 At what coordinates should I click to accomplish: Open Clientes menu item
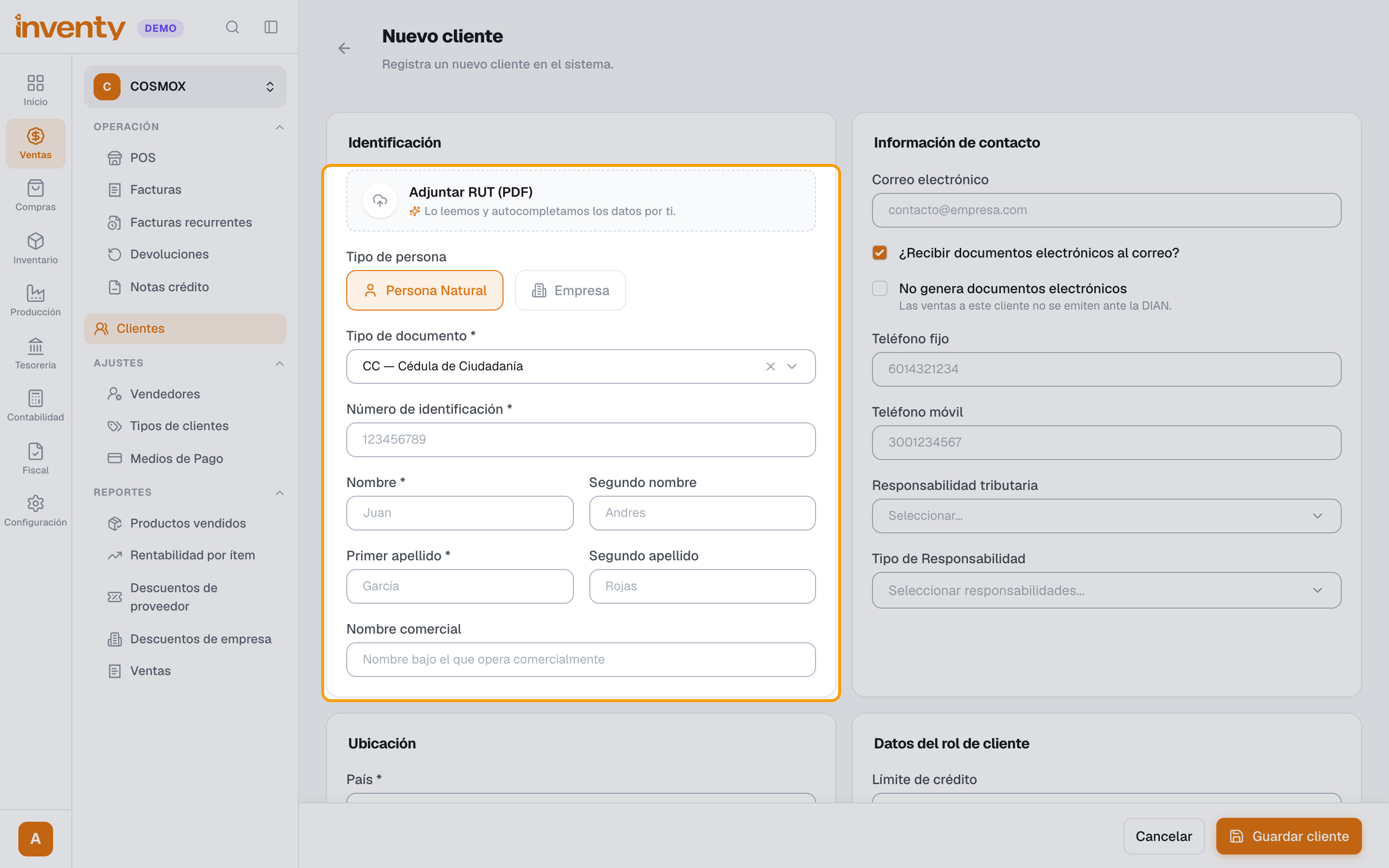185,329
